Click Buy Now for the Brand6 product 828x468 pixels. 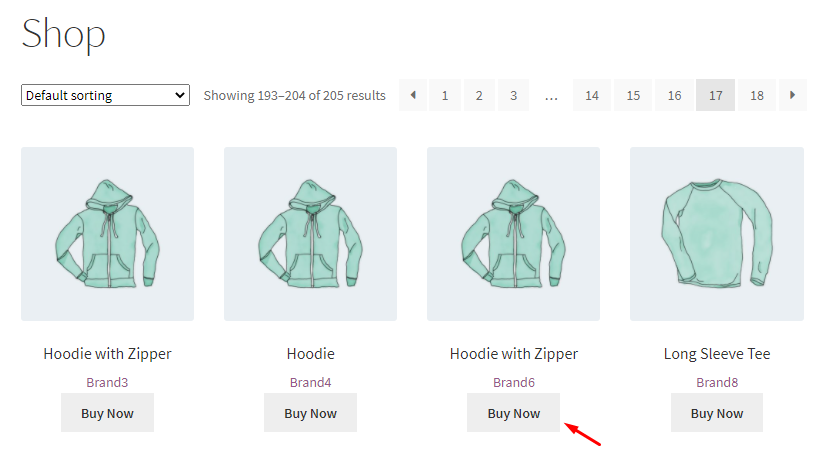click(x=513, y=413)
